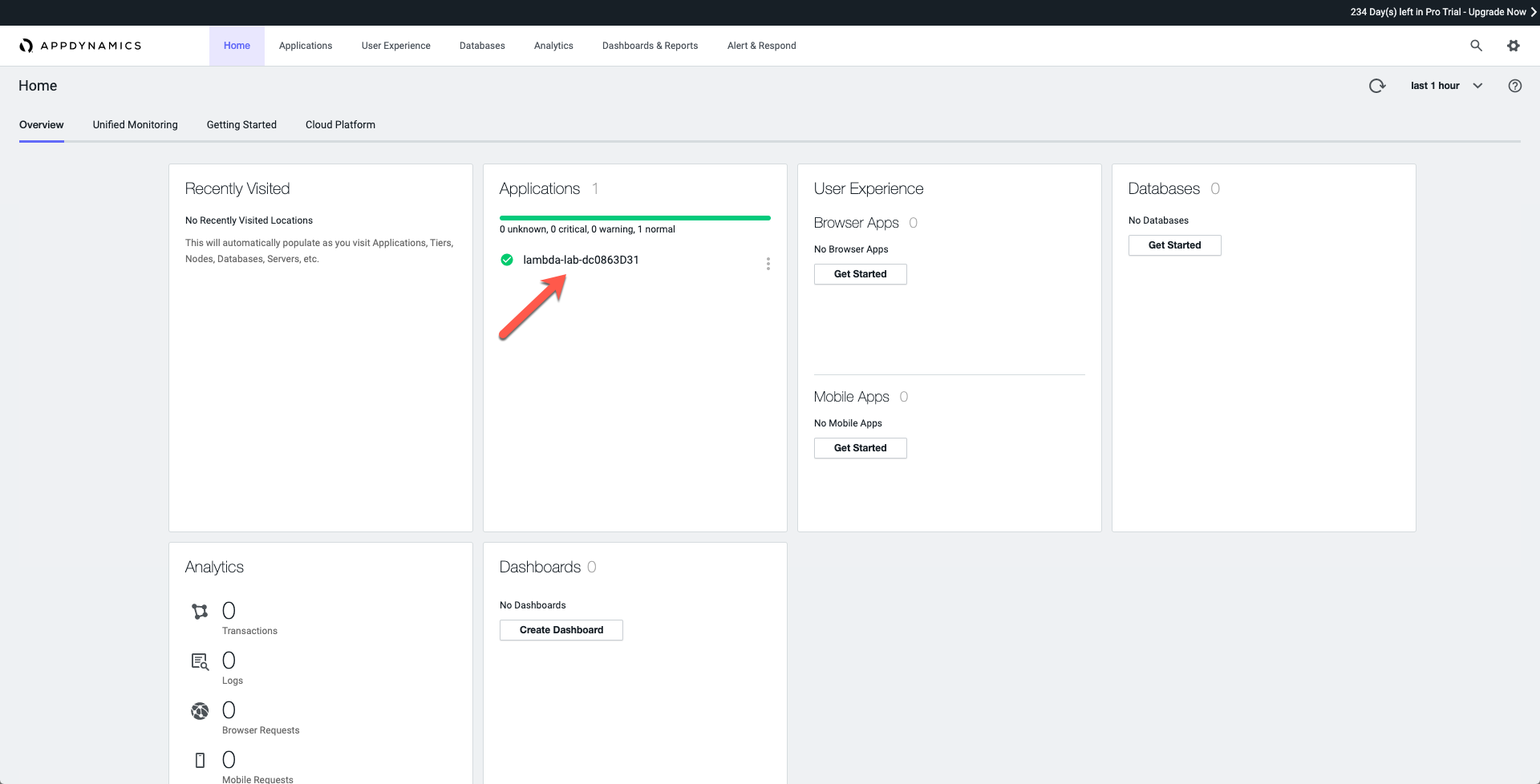Click the 'No Mobile Apps' text

(x=848, y=423)
